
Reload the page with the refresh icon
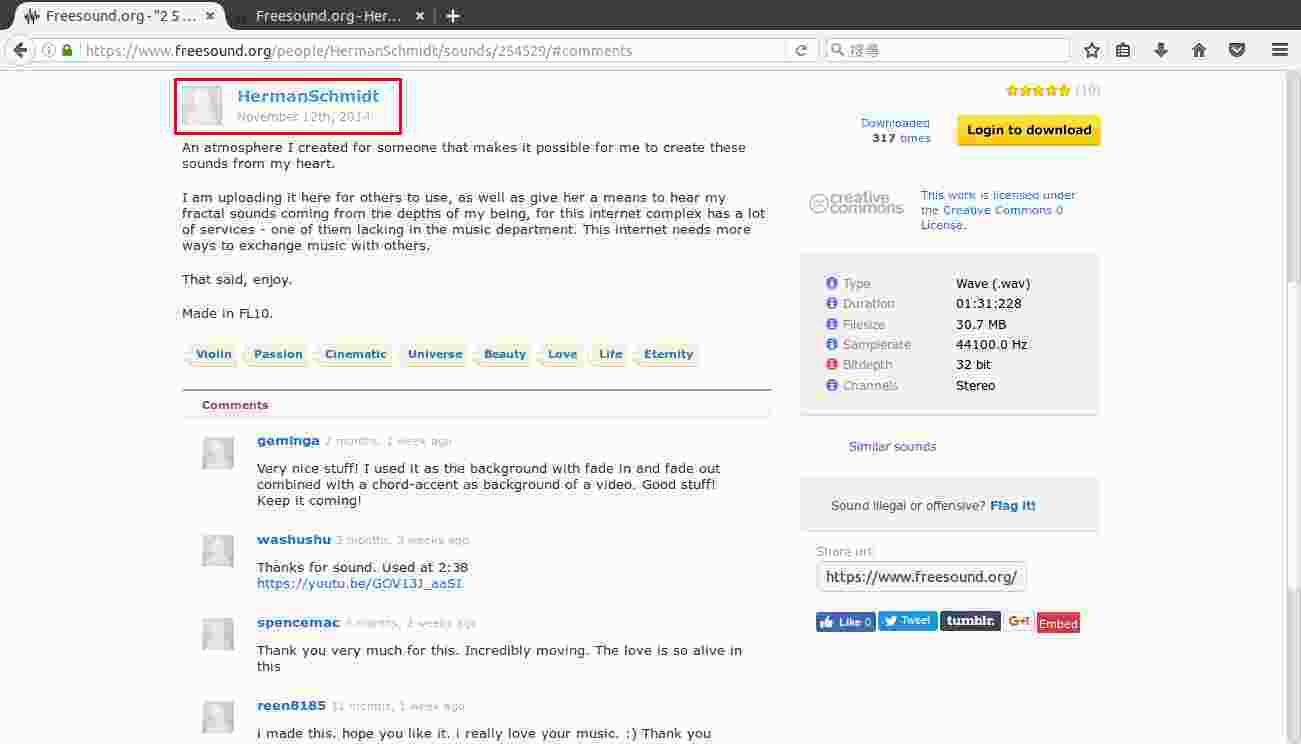coord(800,50)
